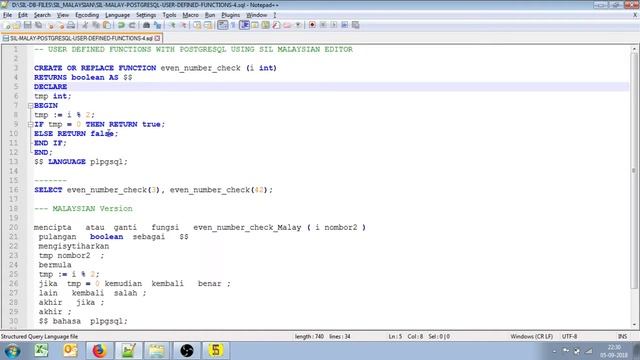Open the Encoding menu
The width and height of the screenshot is (640, 360).
(87, 15)
